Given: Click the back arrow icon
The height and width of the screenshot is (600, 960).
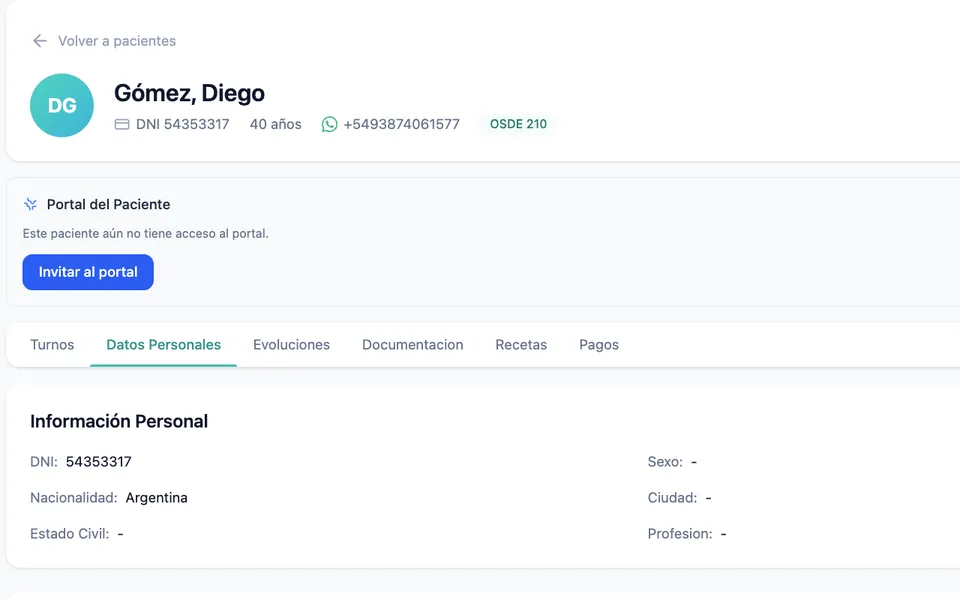Looking at the screenshot, I should point(40,41).
